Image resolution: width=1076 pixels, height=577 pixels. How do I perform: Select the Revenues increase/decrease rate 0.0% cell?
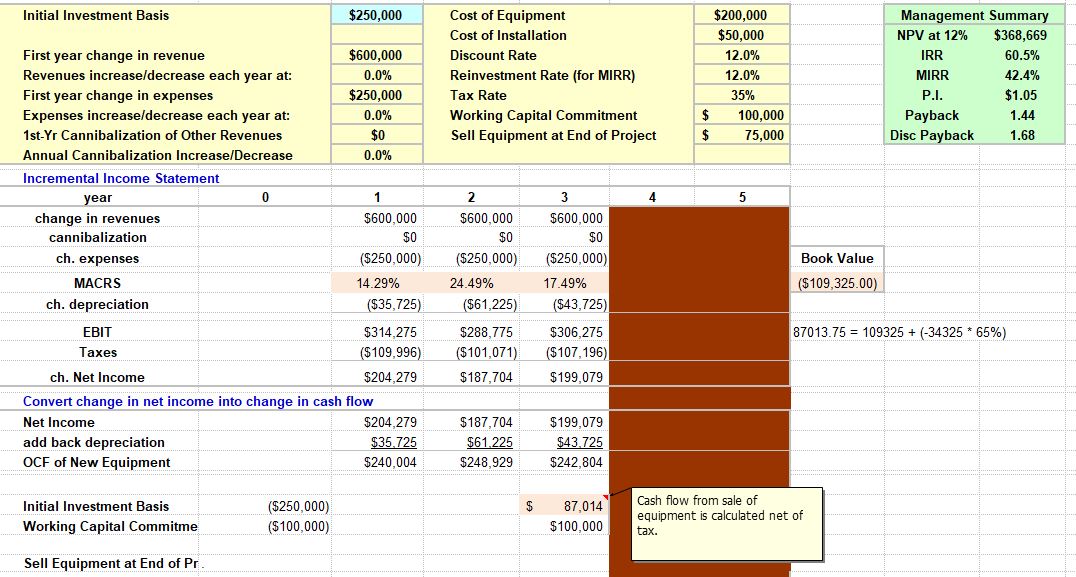coord(377,75)
